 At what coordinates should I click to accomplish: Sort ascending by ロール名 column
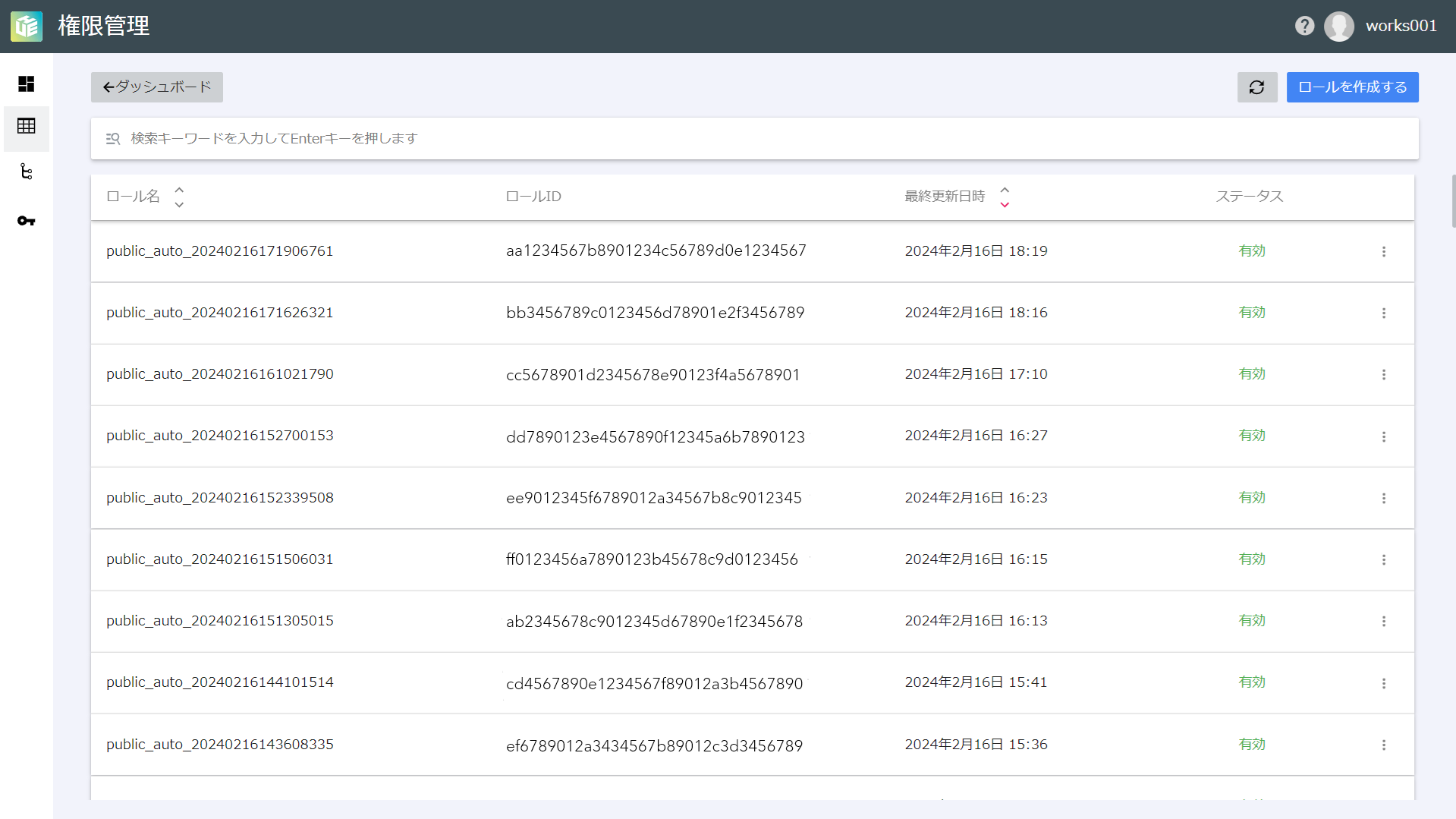(x=179, y=190)
